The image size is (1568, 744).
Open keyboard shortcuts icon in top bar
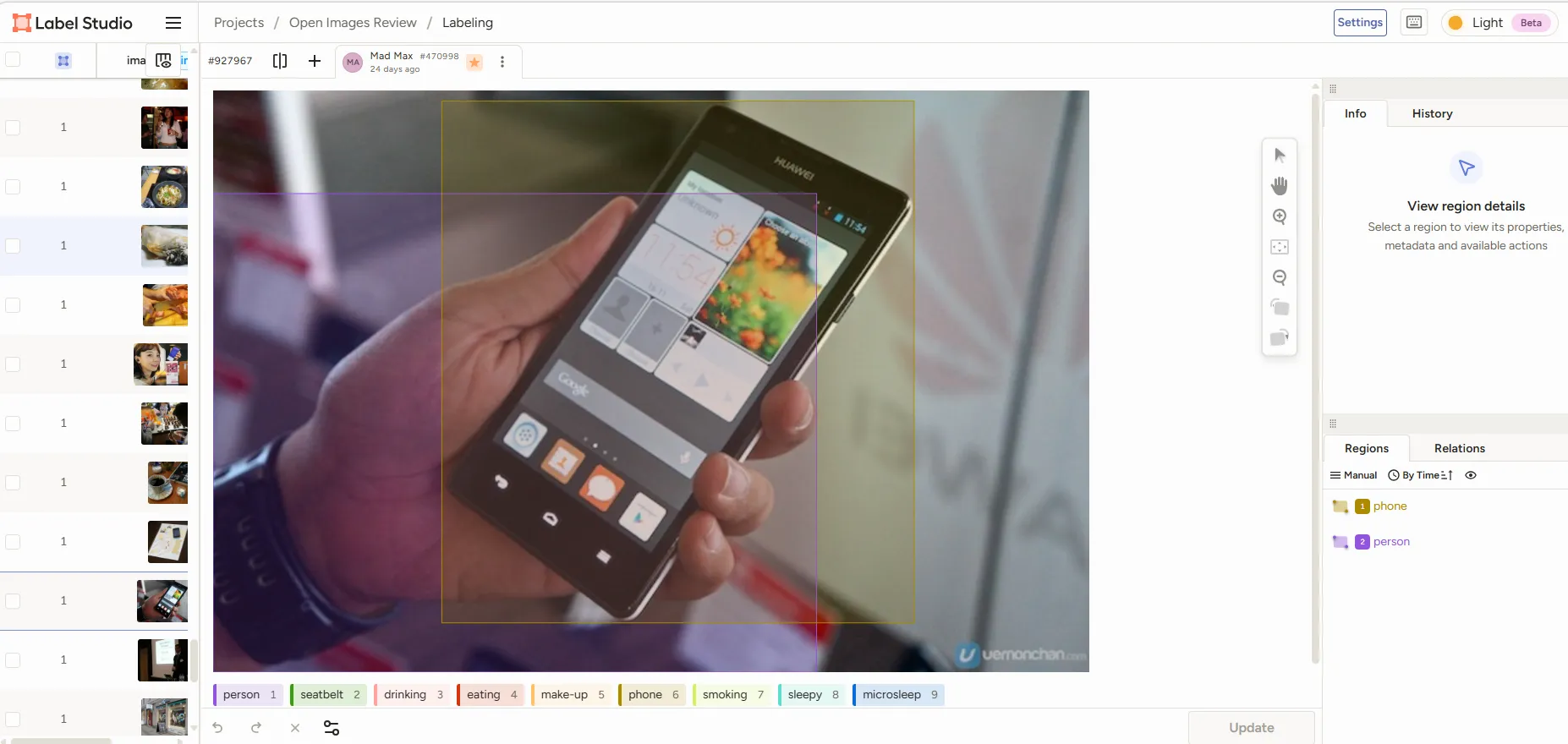pos(1414,23)
